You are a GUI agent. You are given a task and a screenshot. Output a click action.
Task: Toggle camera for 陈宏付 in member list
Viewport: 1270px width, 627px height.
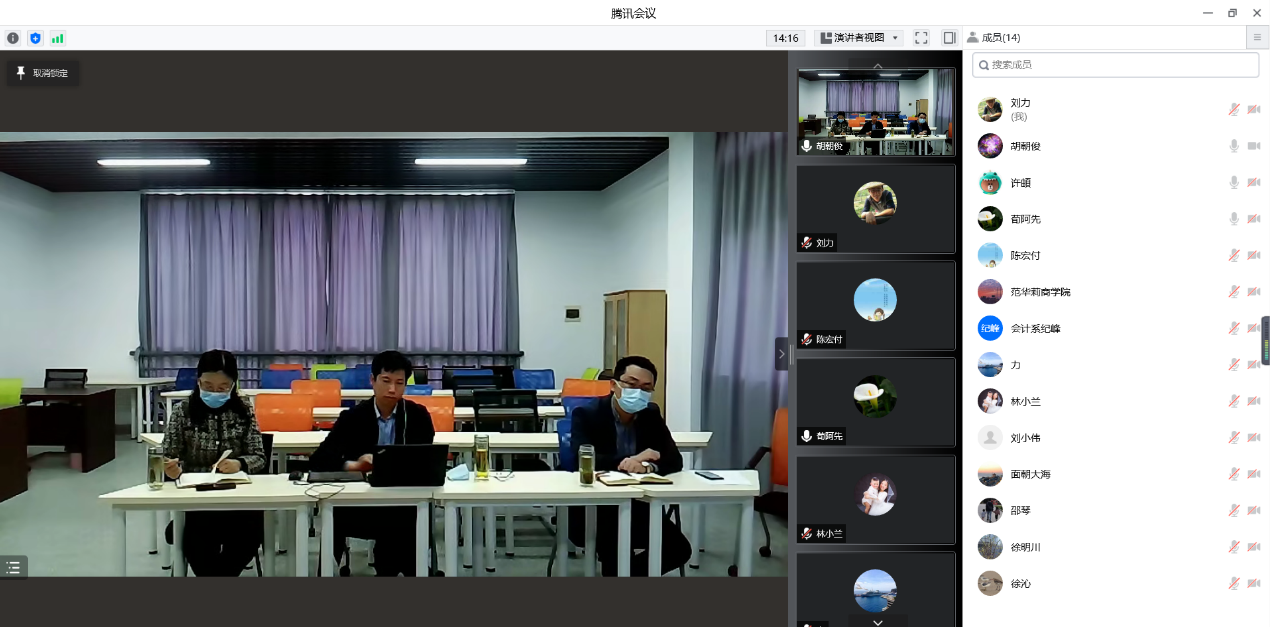[1253, 256]
